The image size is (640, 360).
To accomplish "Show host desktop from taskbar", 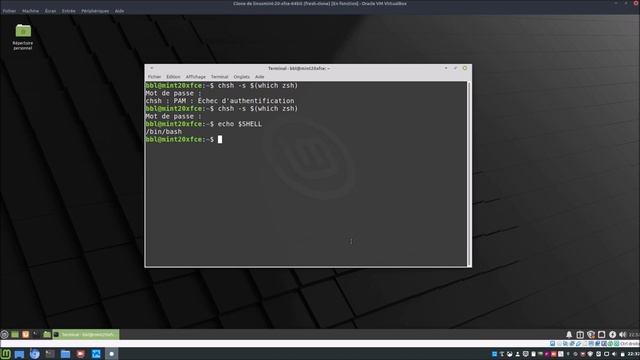I will [19, 354].
